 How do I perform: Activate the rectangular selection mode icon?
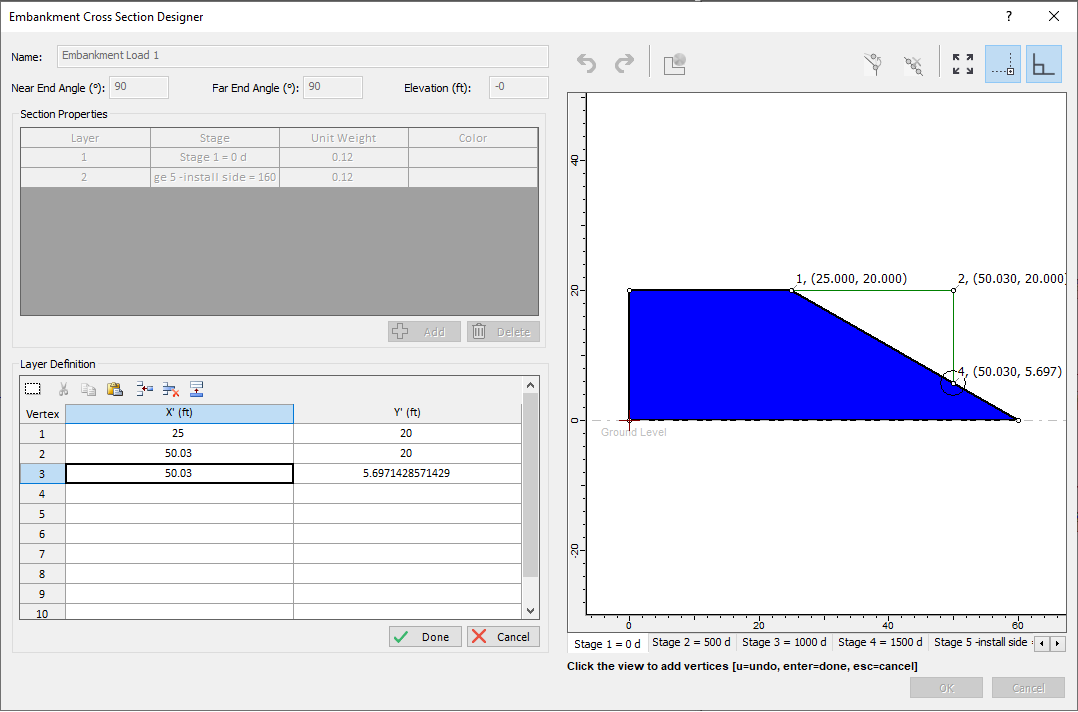click(x=32, y=388)
